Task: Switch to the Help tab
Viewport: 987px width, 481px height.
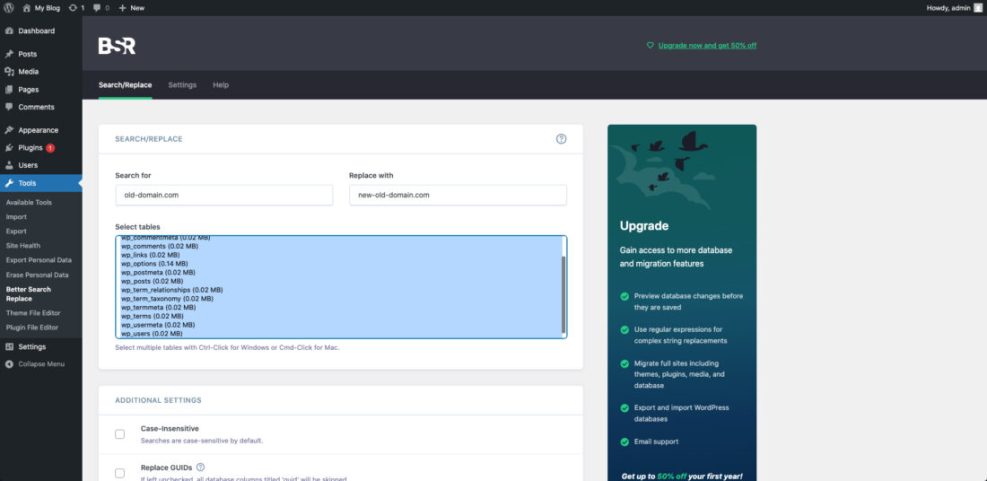Action: (220, 85)
